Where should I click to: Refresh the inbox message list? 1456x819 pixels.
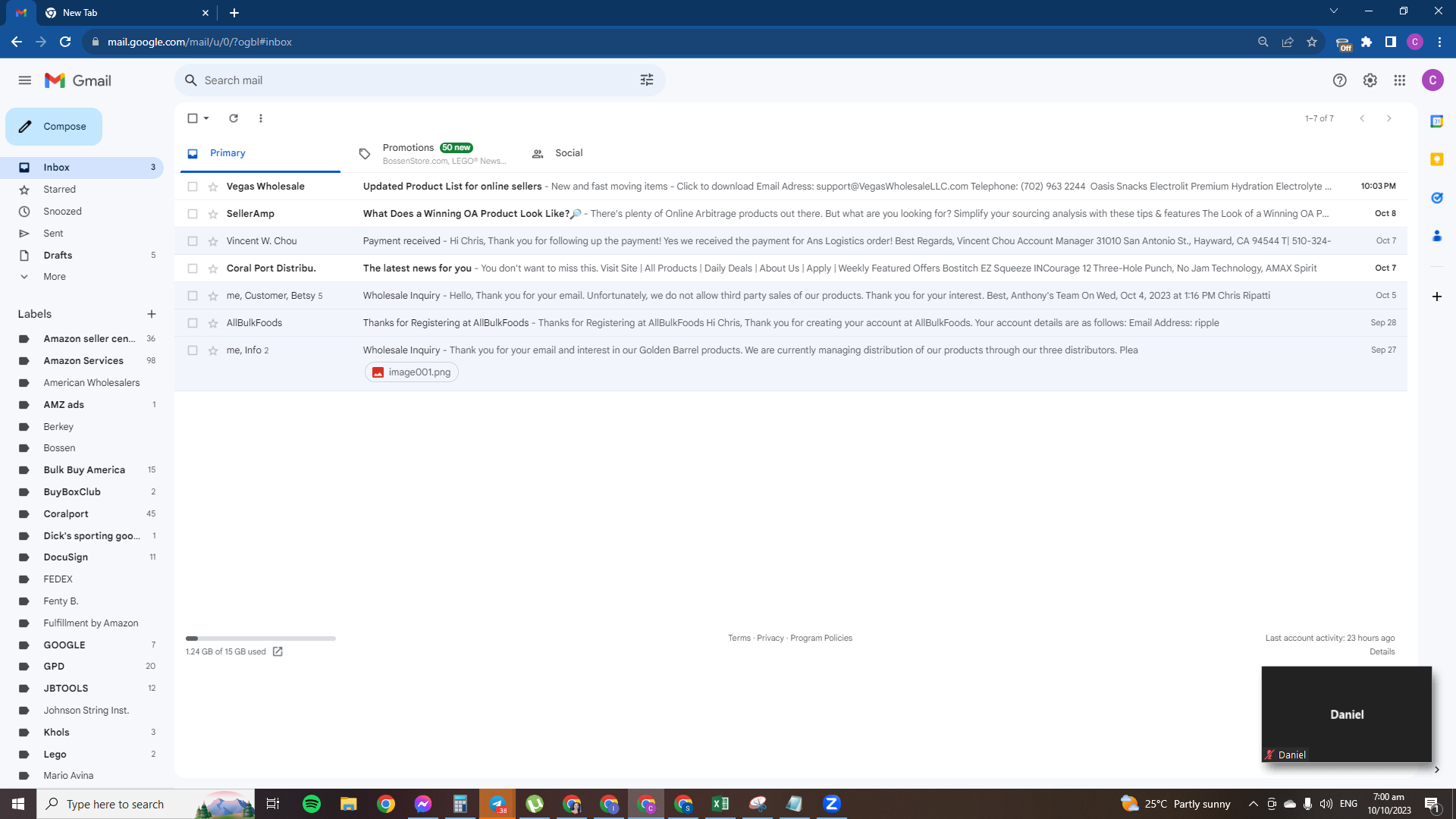(x=234, y=118)
